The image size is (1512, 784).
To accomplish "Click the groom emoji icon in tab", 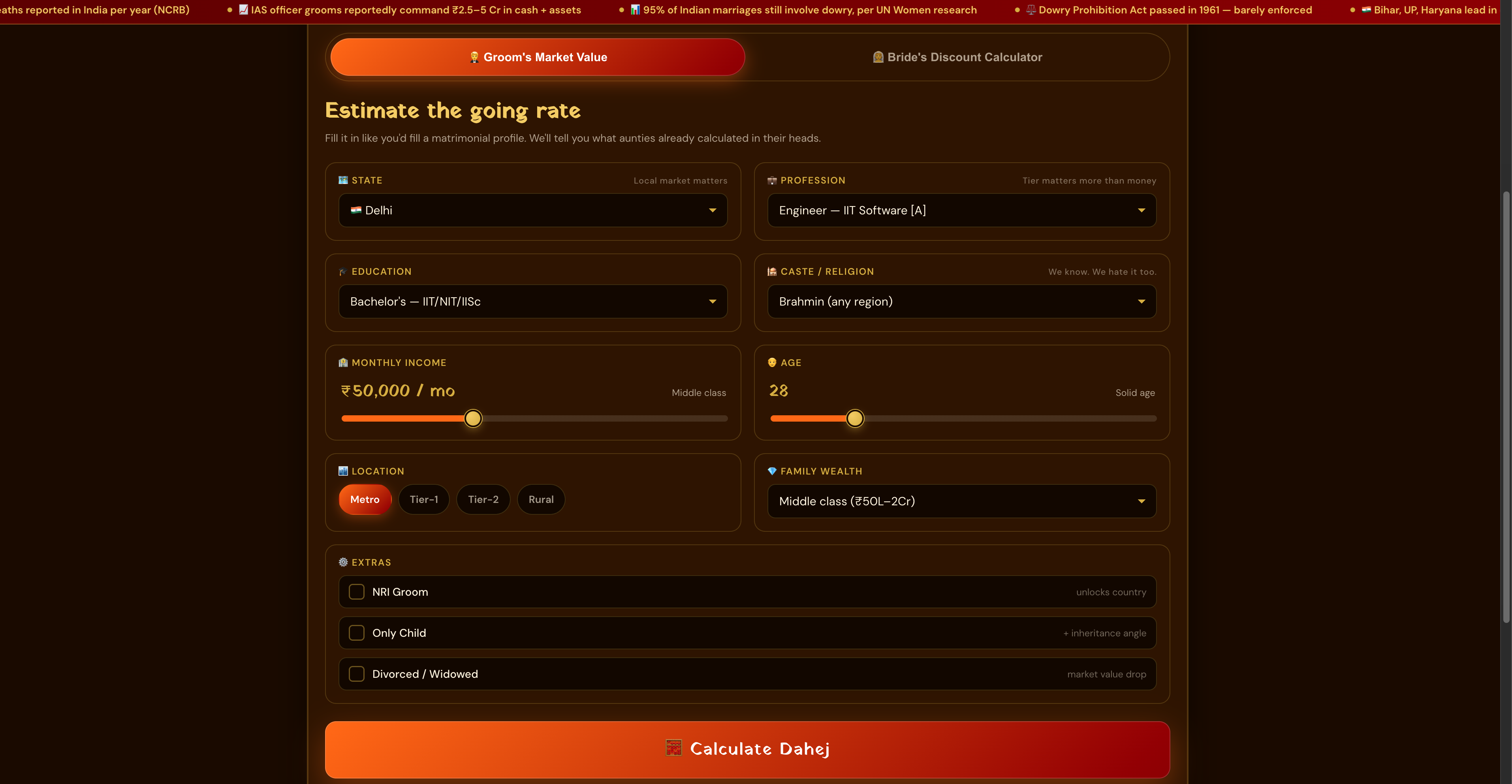I will [x=474, y=57].
